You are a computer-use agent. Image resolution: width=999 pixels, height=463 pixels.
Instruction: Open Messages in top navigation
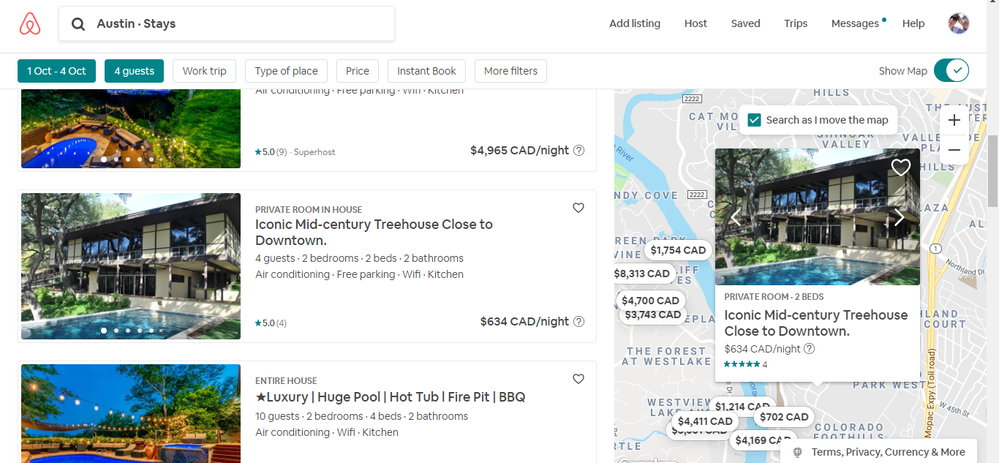[855, 24]
